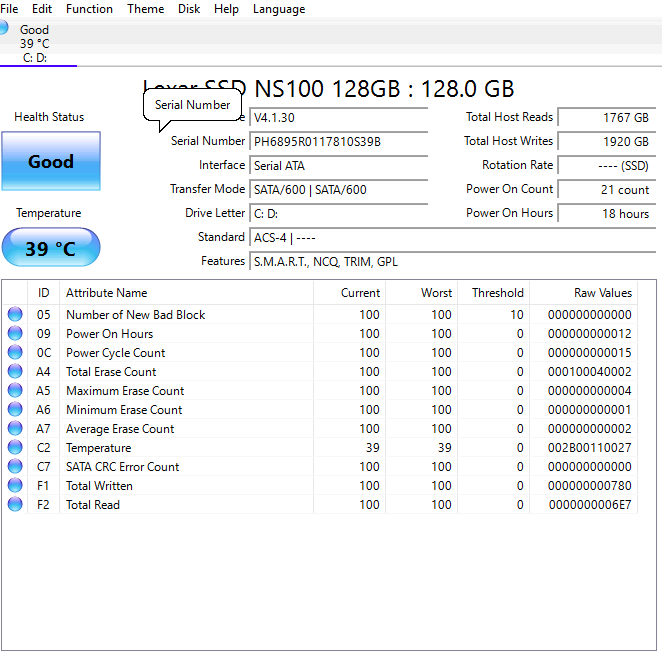The width and height of the screenshot is (662, 653).
Task: Click the firmware field showing V4.1.30
Action: tap(339, 117)
